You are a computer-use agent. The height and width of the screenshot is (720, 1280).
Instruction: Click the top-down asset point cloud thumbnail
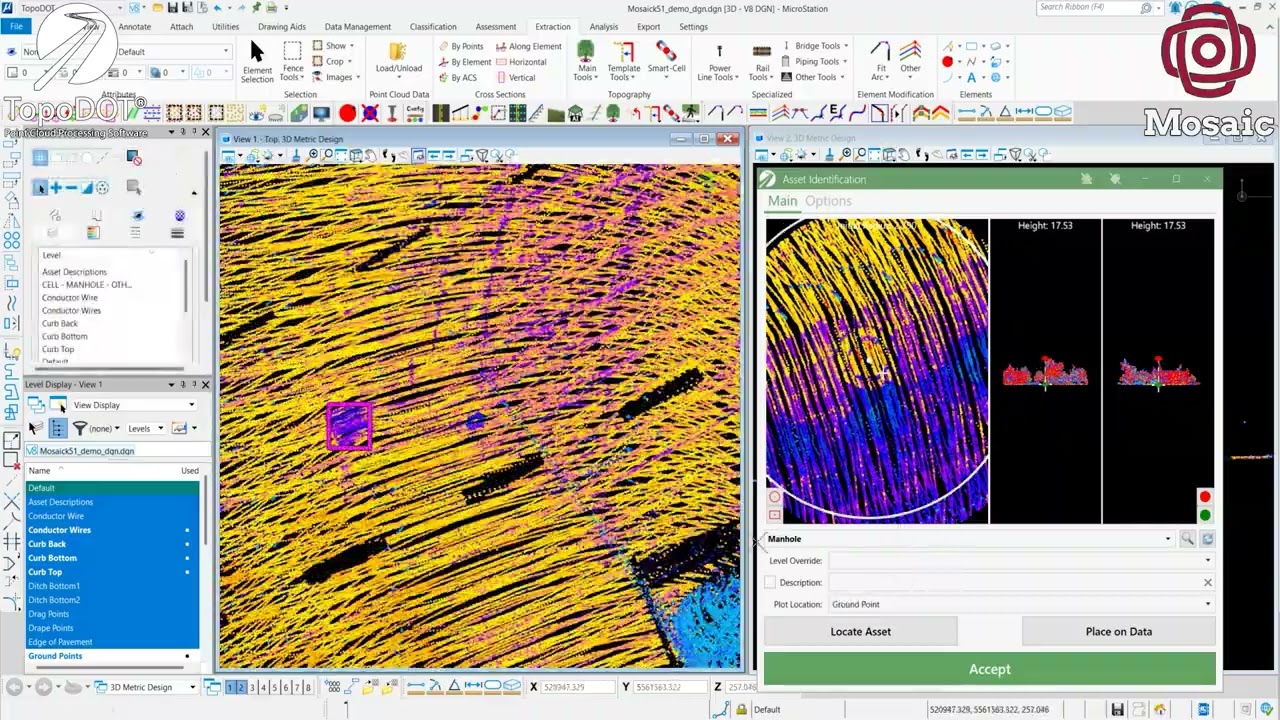click(x=877, y=371)
